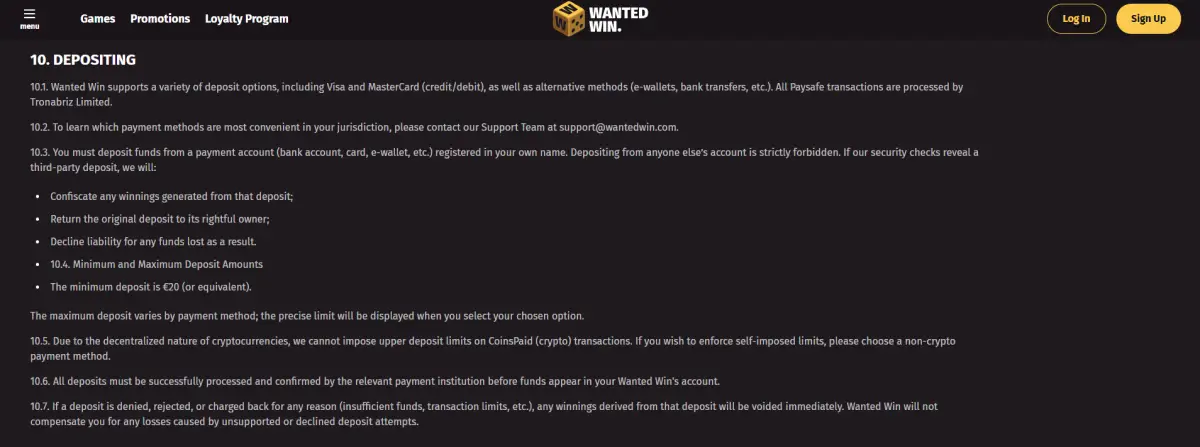Click the 'Decline liability for any funds' bullet
1200x447 pixels.
click(153, 242)
